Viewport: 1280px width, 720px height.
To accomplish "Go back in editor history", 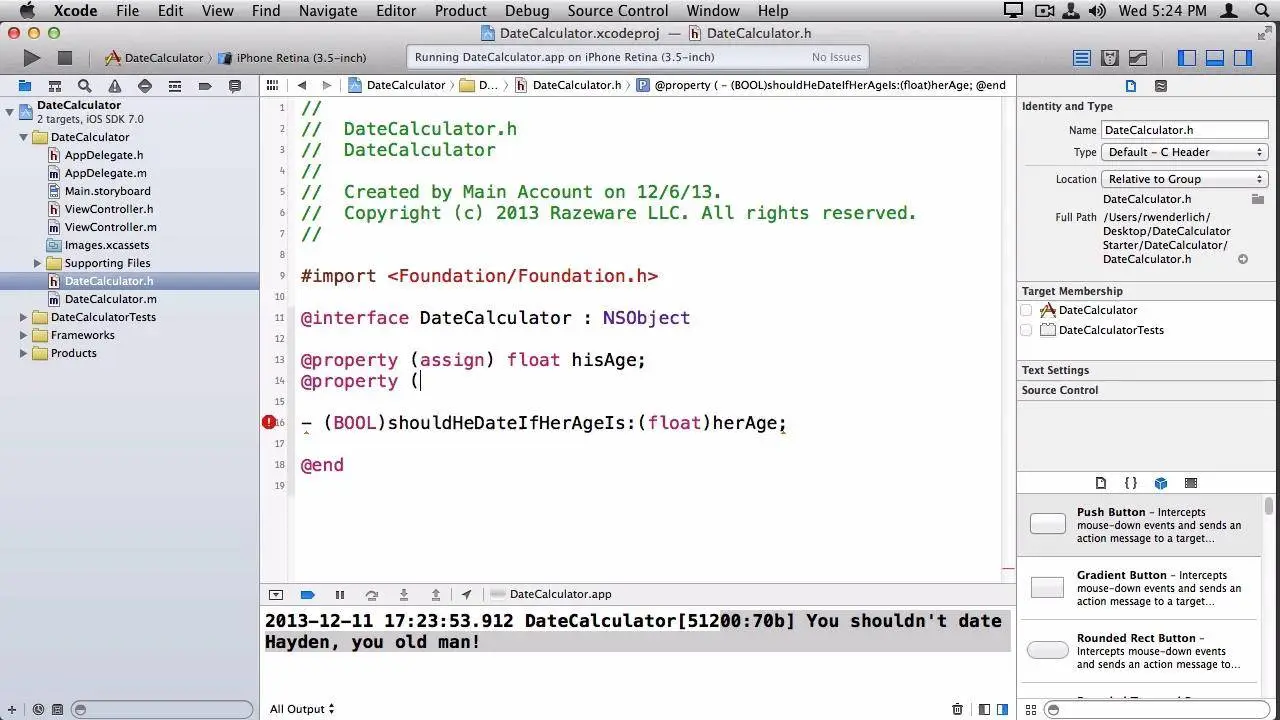I will (x=302, y=85).
